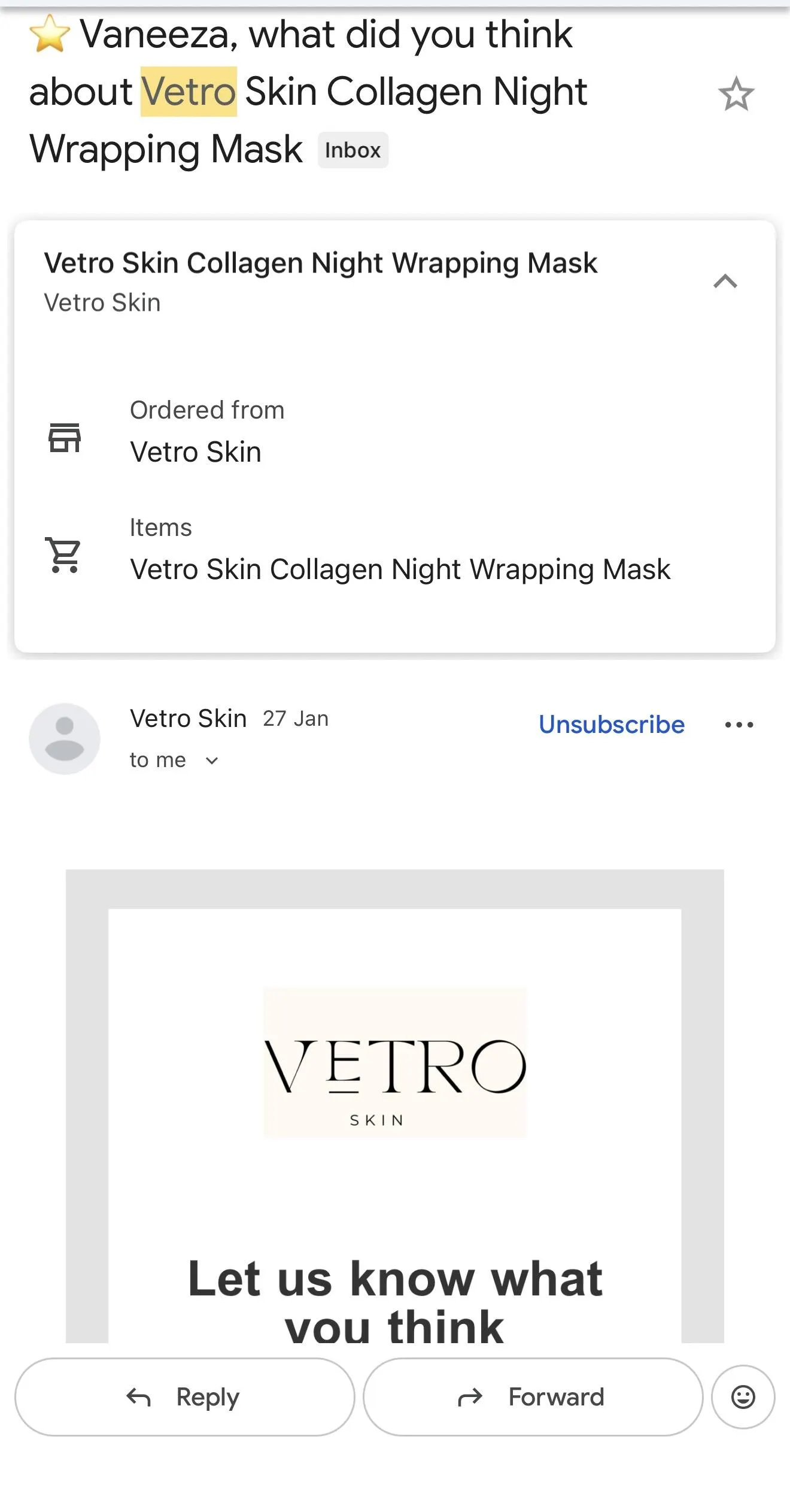Tap the Inbox label chip
Image resolution: width=790 pixels, height=1512 pixels.
point(353,150)
